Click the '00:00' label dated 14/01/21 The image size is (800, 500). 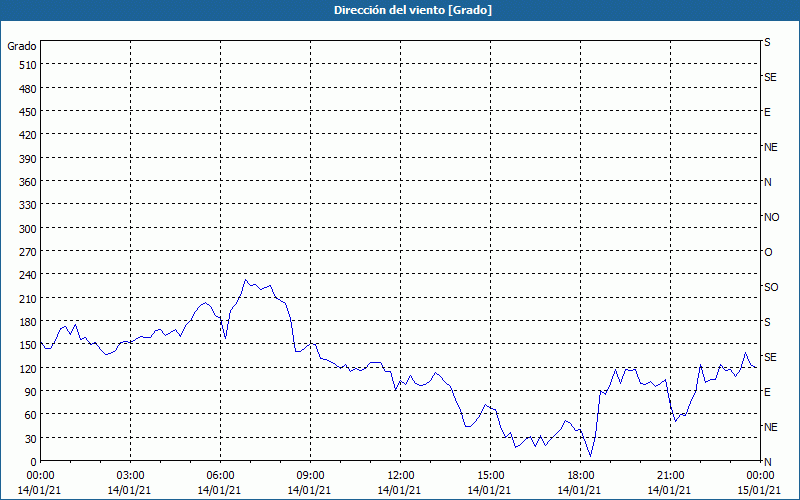click(40, 476)
